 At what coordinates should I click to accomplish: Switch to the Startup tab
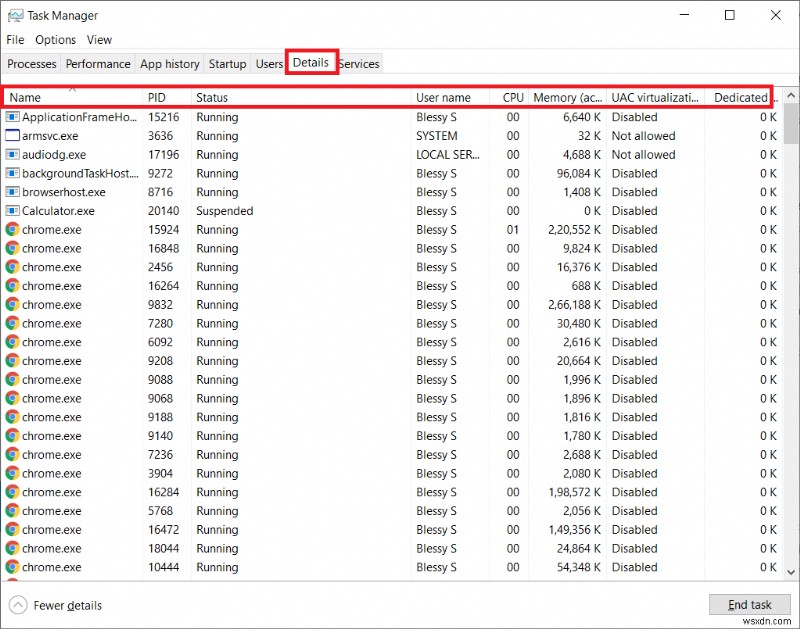point(227,63)
